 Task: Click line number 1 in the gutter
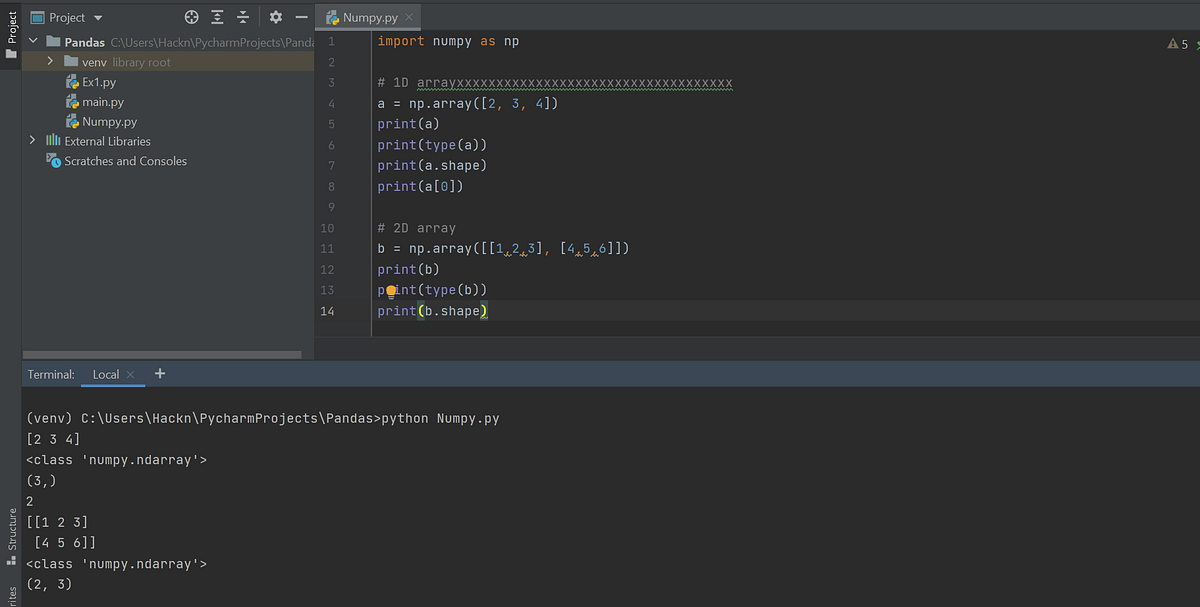tap(331, 42)
